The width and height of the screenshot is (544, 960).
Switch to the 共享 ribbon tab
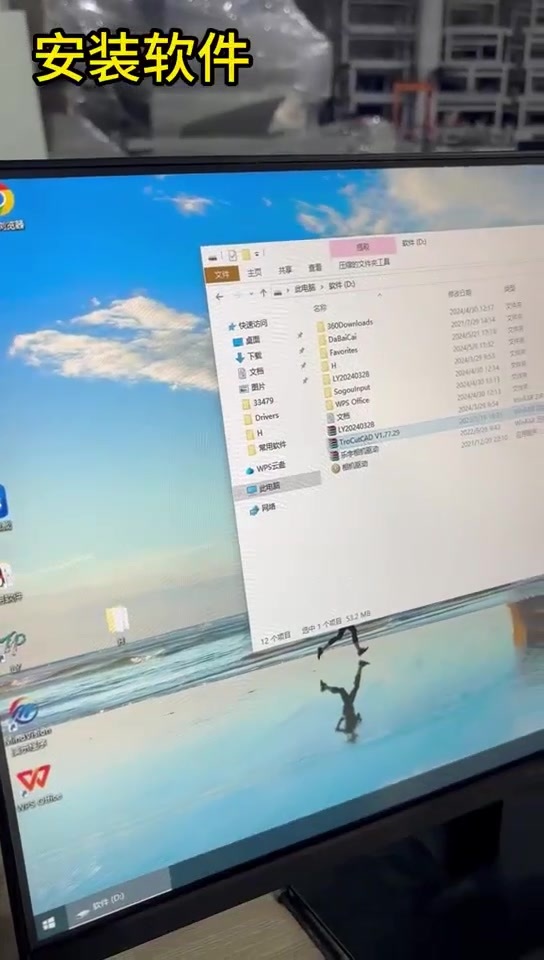click(x=285, y=269)
